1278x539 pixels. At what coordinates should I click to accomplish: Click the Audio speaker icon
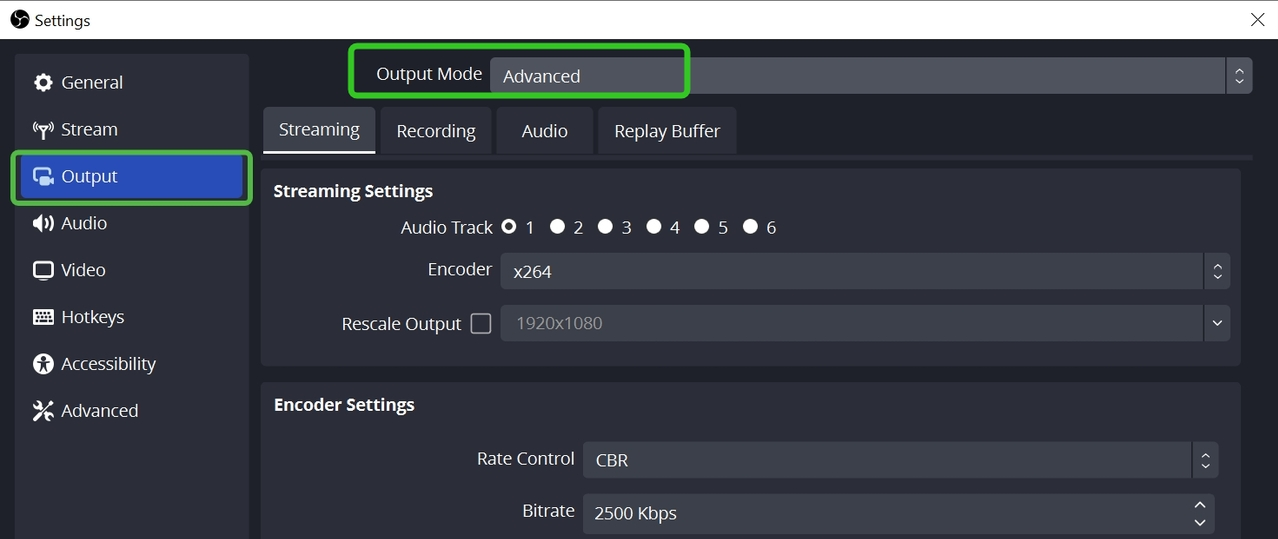click(x=43, y=224)
